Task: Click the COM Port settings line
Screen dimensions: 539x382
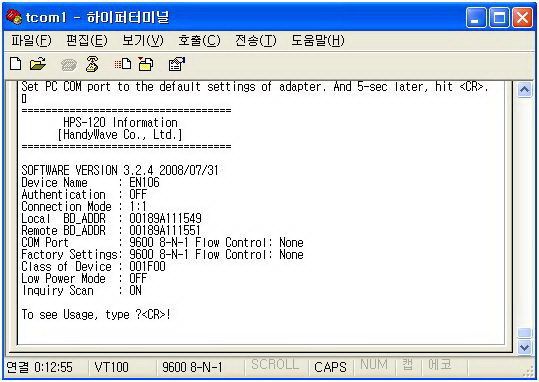Action: click(162, 242)
